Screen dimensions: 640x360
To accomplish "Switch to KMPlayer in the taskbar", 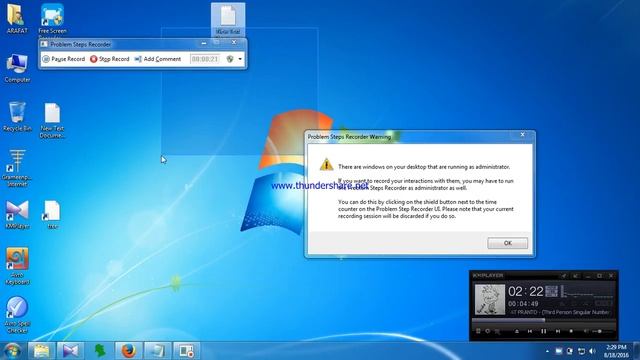I will coord(70,351).
